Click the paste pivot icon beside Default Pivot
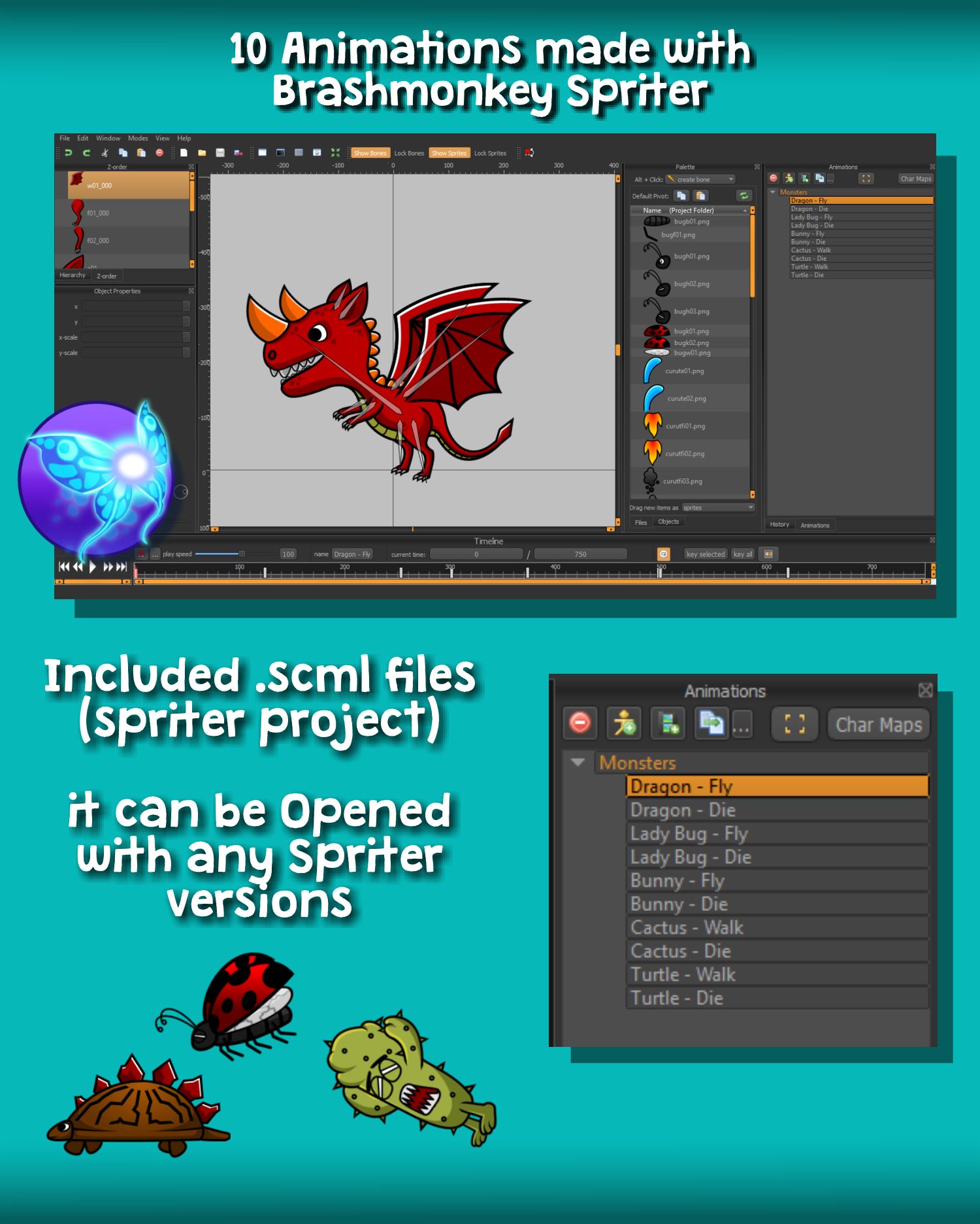 click(x=700, y=195)
